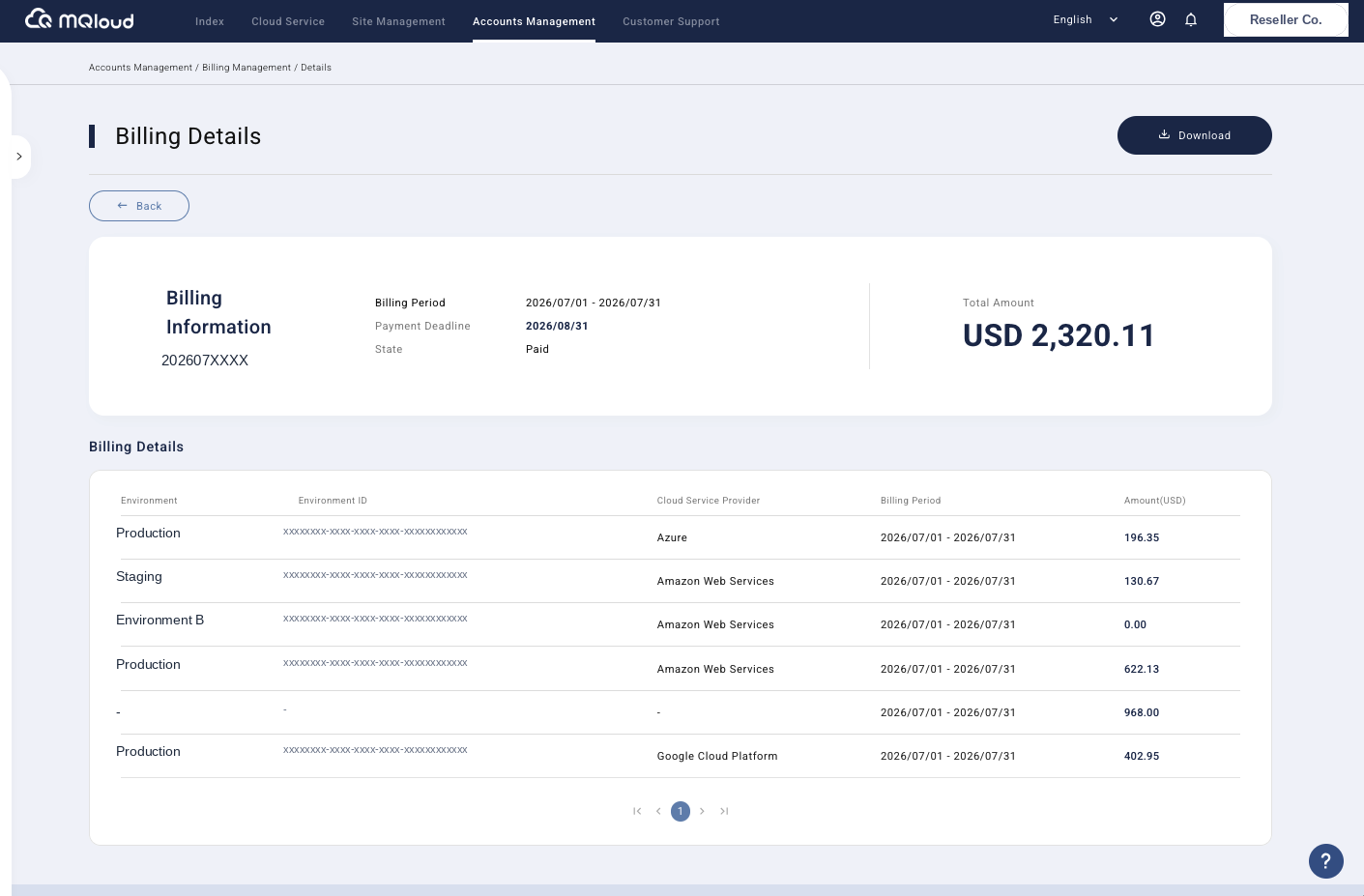Open the notifications bell
Viewport: 1364px width, 896px height.
(x=1191, y=19)
